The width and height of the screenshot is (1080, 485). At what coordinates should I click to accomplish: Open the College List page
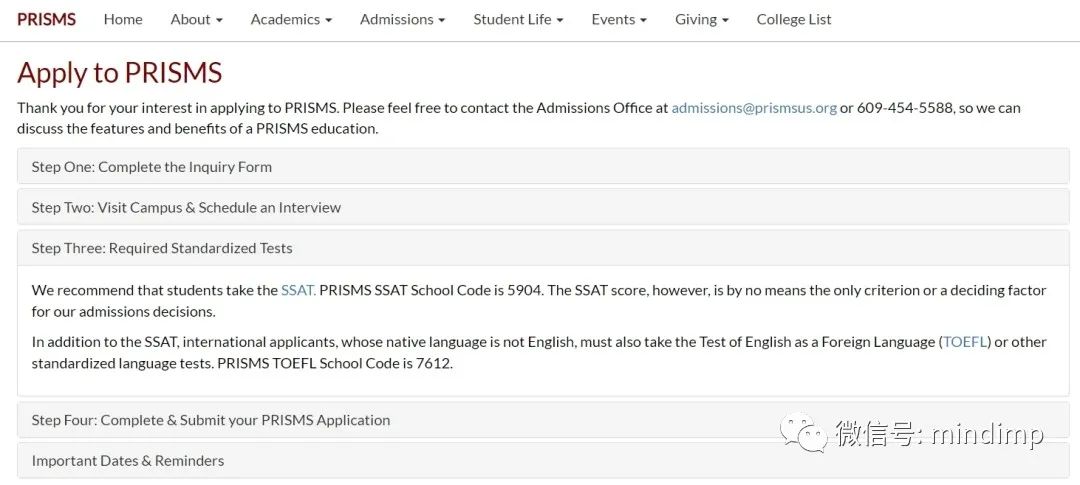(x=794, y=19)
